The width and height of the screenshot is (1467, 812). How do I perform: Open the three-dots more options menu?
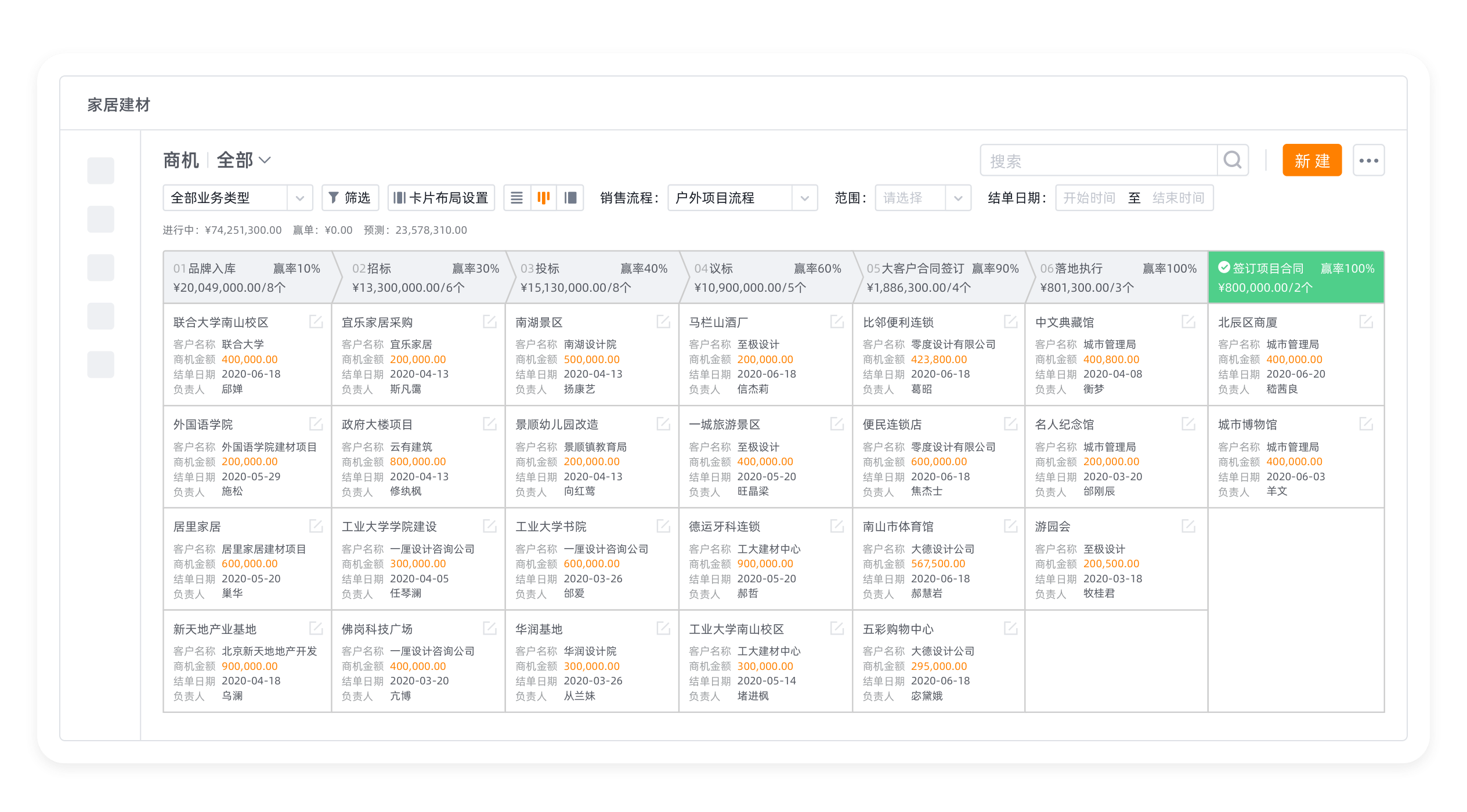pos(1368,161)
